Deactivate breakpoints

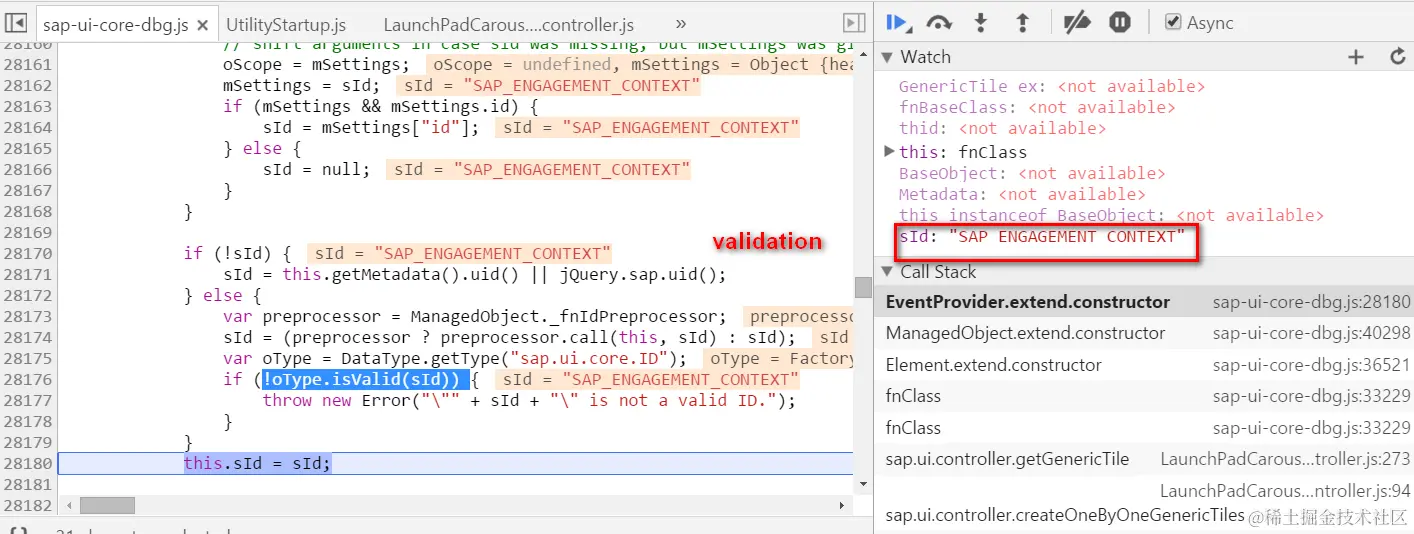pos(1076,22)
